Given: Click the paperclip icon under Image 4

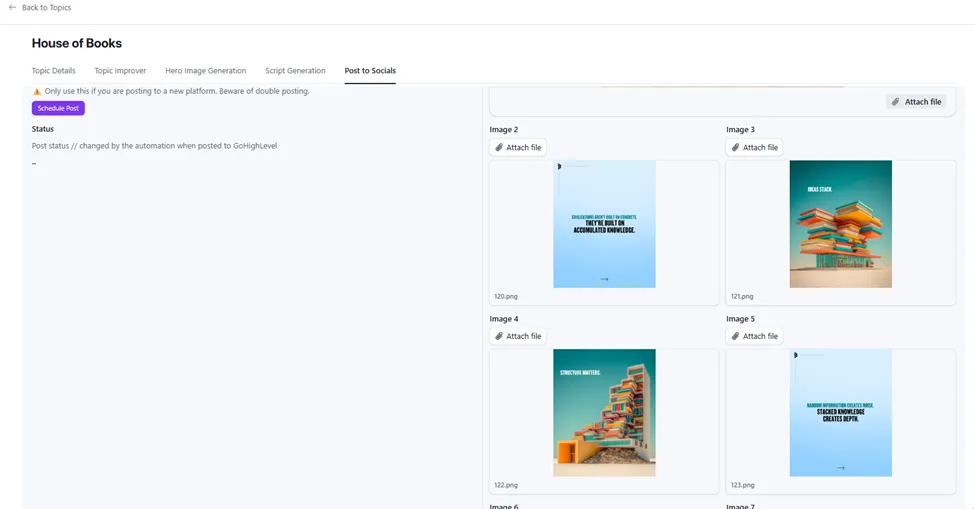Looking at the screenshot, I should (499, 336).
